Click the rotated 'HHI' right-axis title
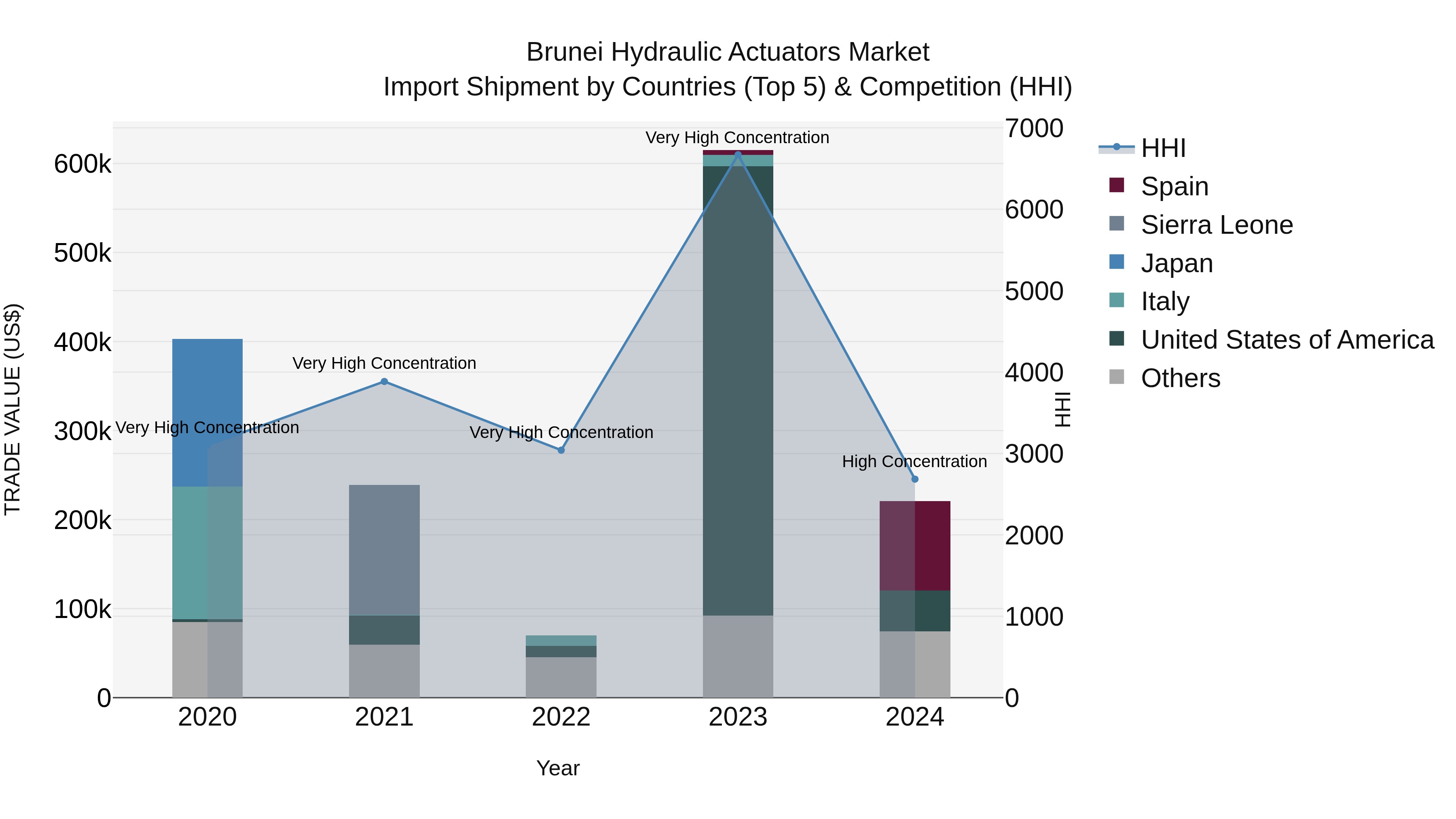Screen dimensions: 1456x819 click(x=1062, y=410)
